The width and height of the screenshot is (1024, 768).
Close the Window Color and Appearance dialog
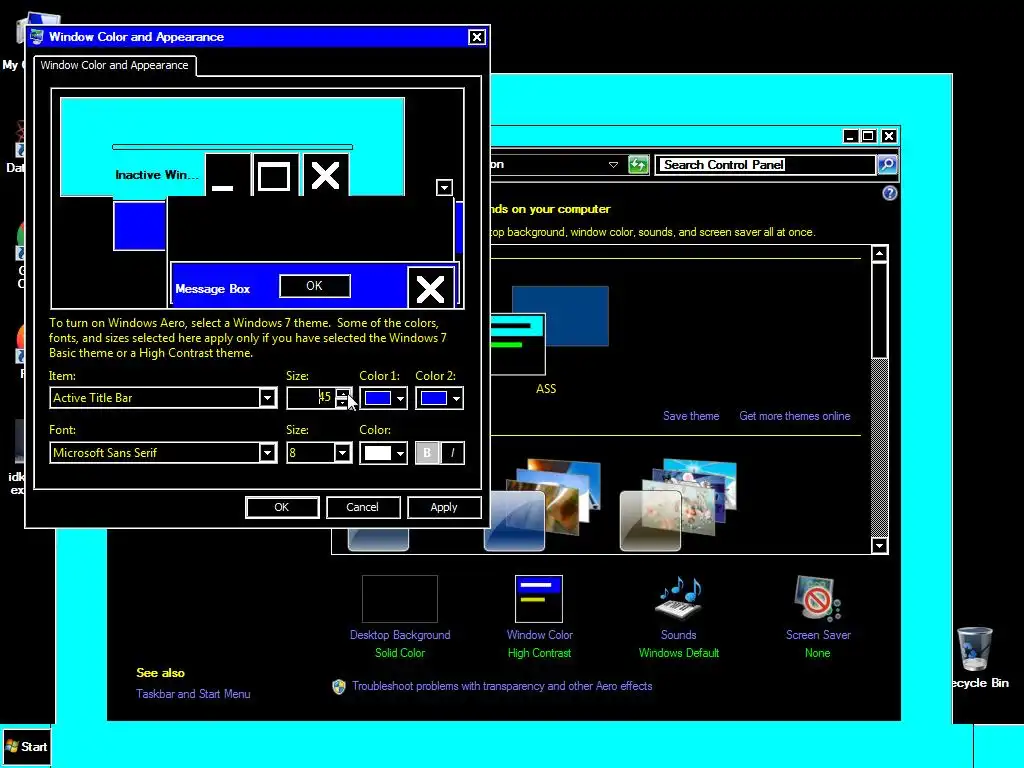[x=477, y=37]
